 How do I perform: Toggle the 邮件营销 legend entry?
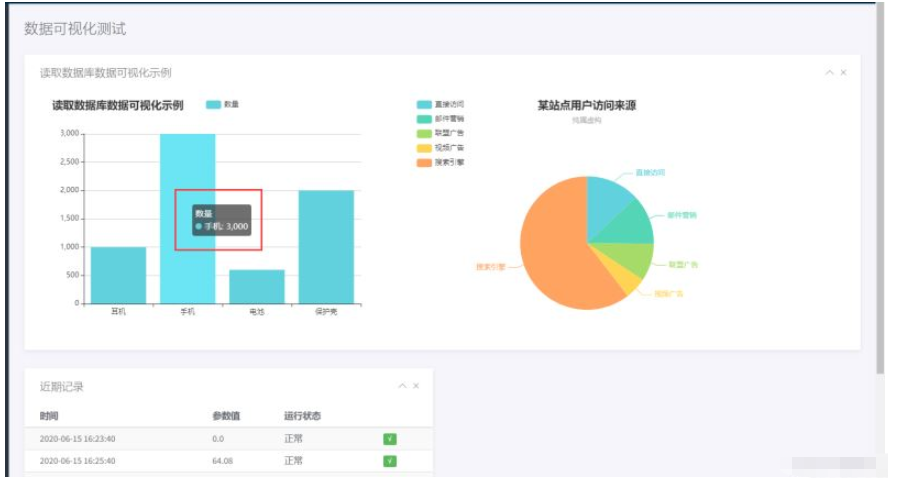click(x=440, y=119)
